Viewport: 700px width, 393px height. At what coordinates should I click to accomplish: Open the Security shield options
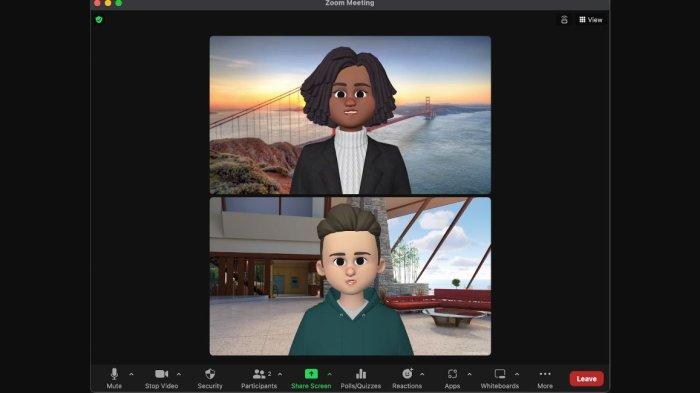[210, 378]
